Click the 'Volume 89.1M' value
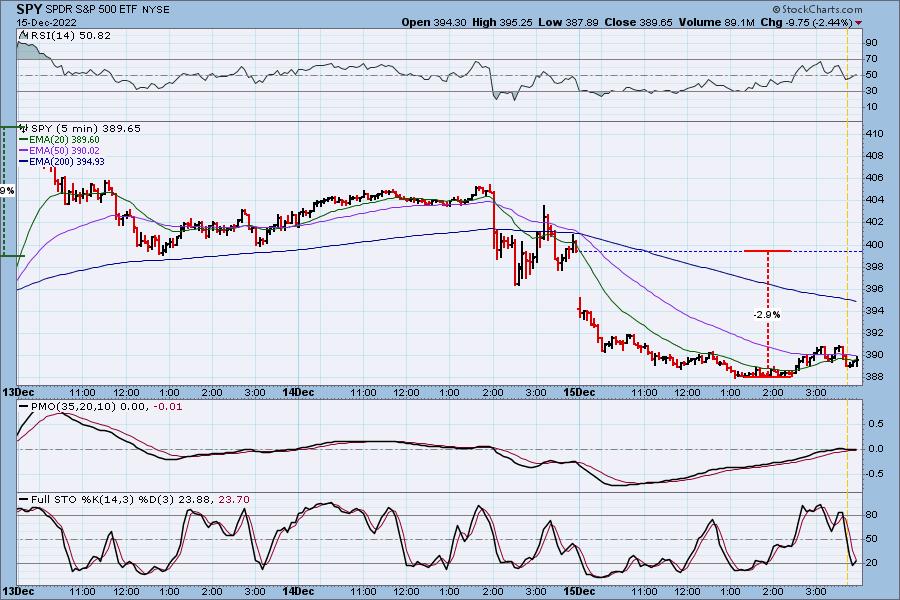Screen dimensions: 900x600 tap(716, 22)
